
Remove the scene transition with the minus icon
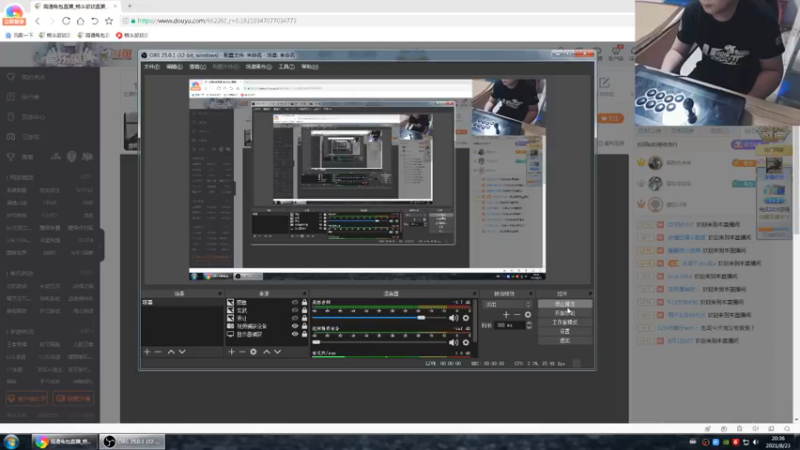[x=517, y=315]
